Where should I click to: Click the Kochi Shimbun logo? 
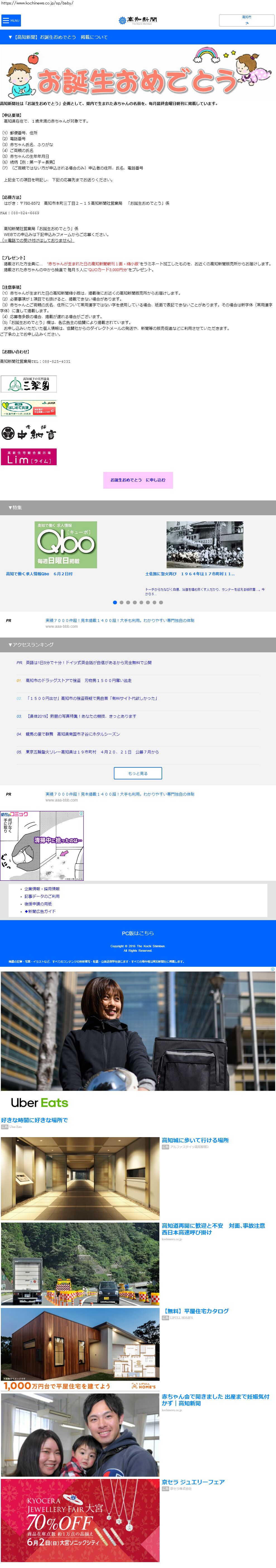pos(138,20)
